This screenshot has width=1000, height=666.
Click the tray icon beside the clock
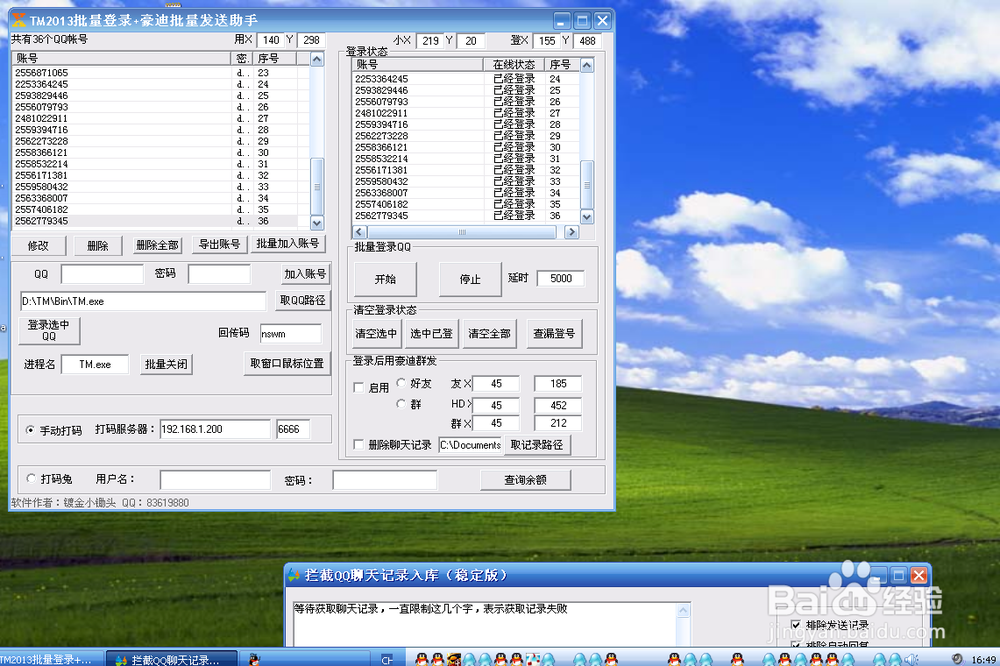tap(957, 659)
